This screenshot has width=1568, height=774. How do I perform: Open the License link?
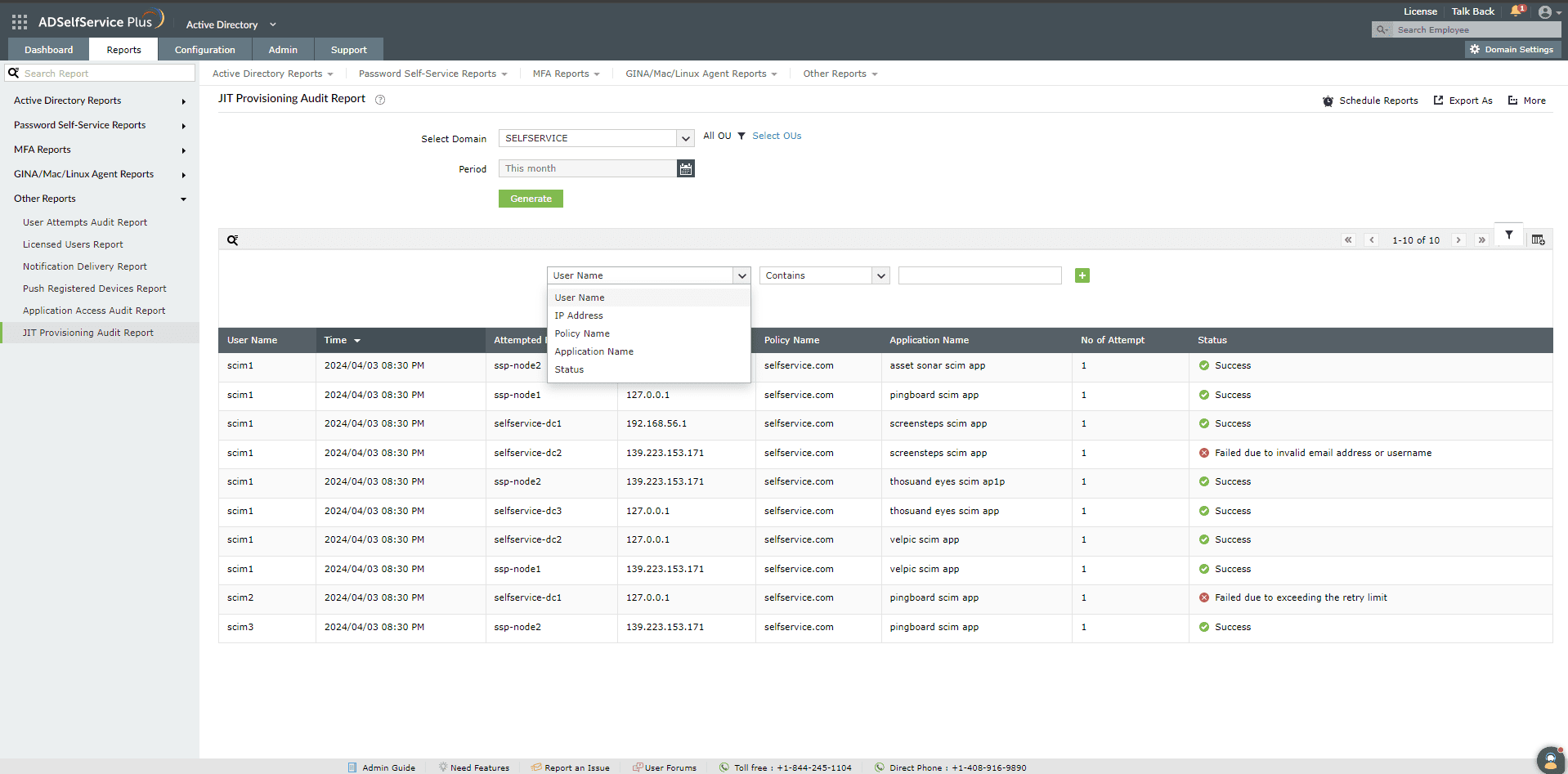pos(1420,11)
